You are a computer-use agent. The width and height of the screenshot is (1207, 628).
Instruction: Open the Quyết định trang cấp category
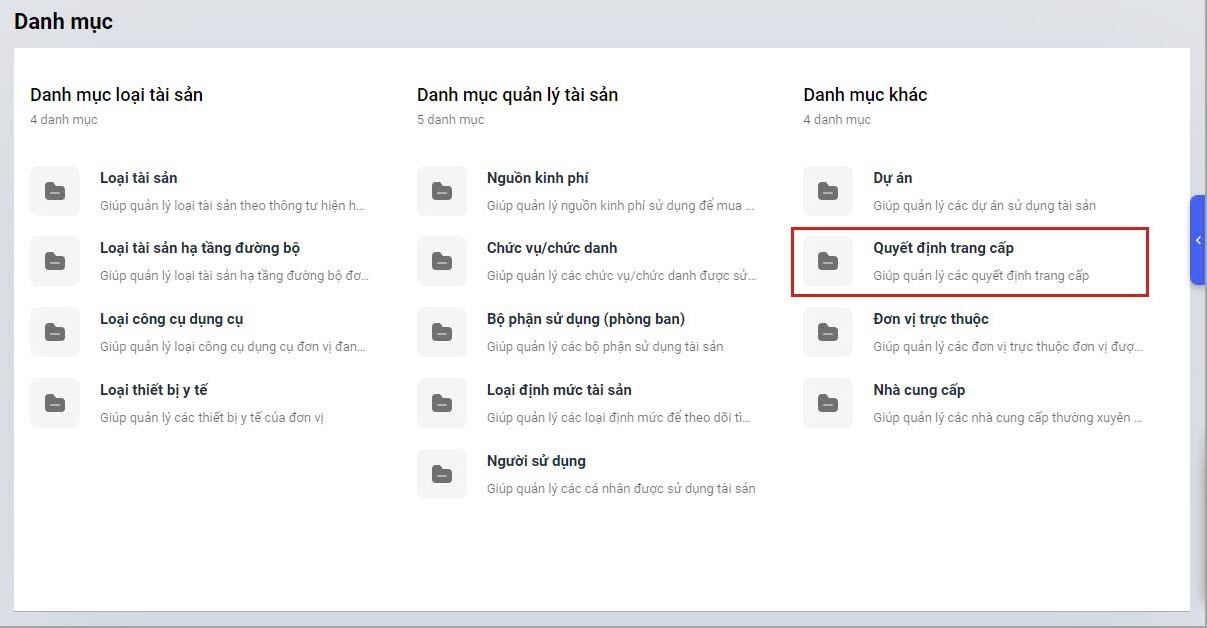coord(943,248)
